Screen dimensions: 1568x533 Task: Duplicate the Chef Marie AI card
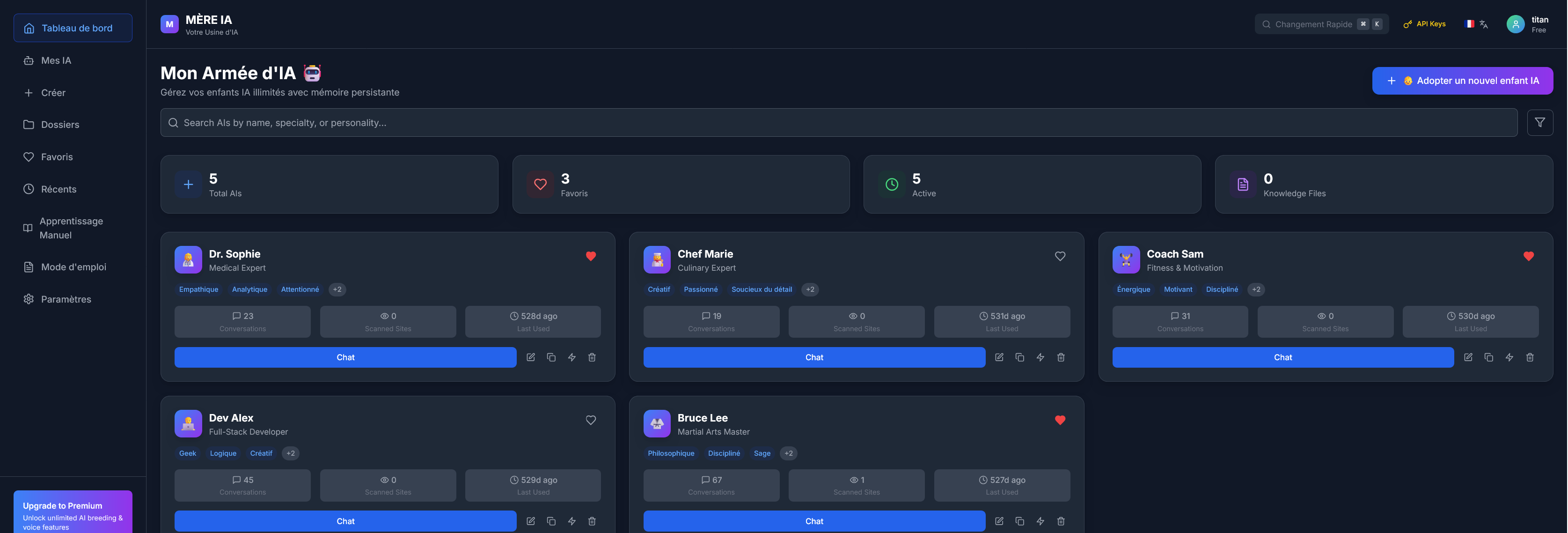[1020, 357]
